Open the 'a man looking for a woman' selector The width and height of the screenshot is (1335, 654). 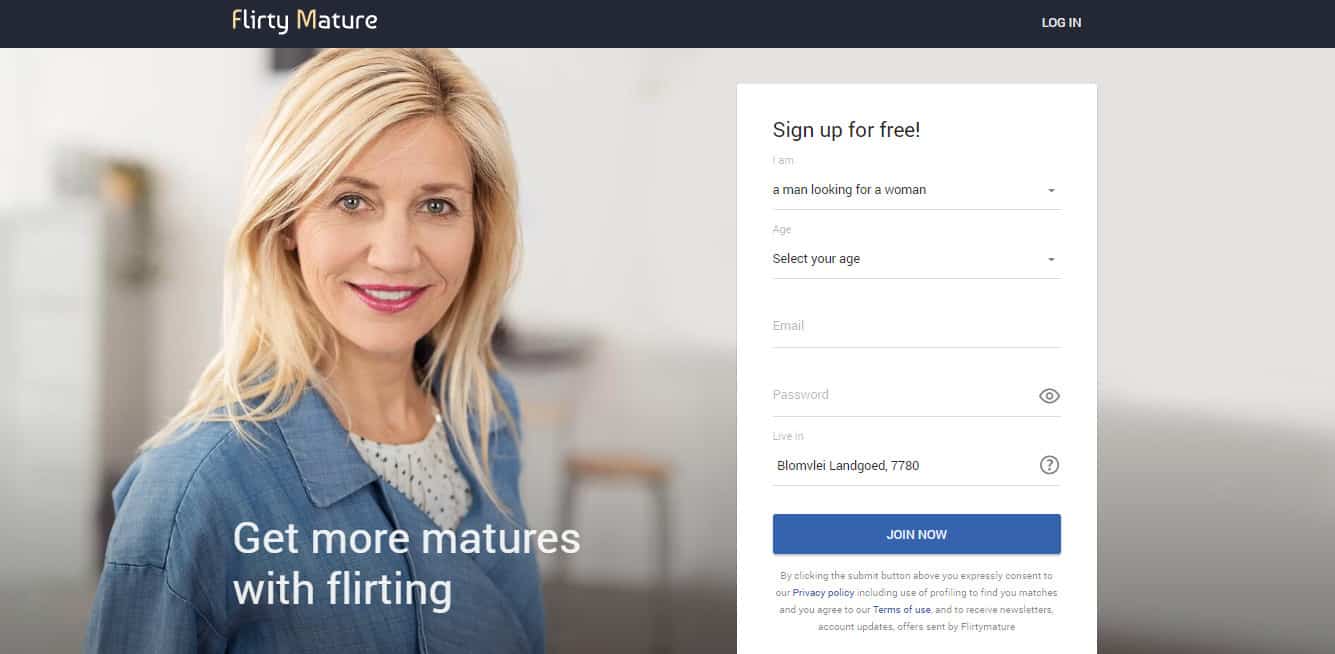click(x=916, y=190)
